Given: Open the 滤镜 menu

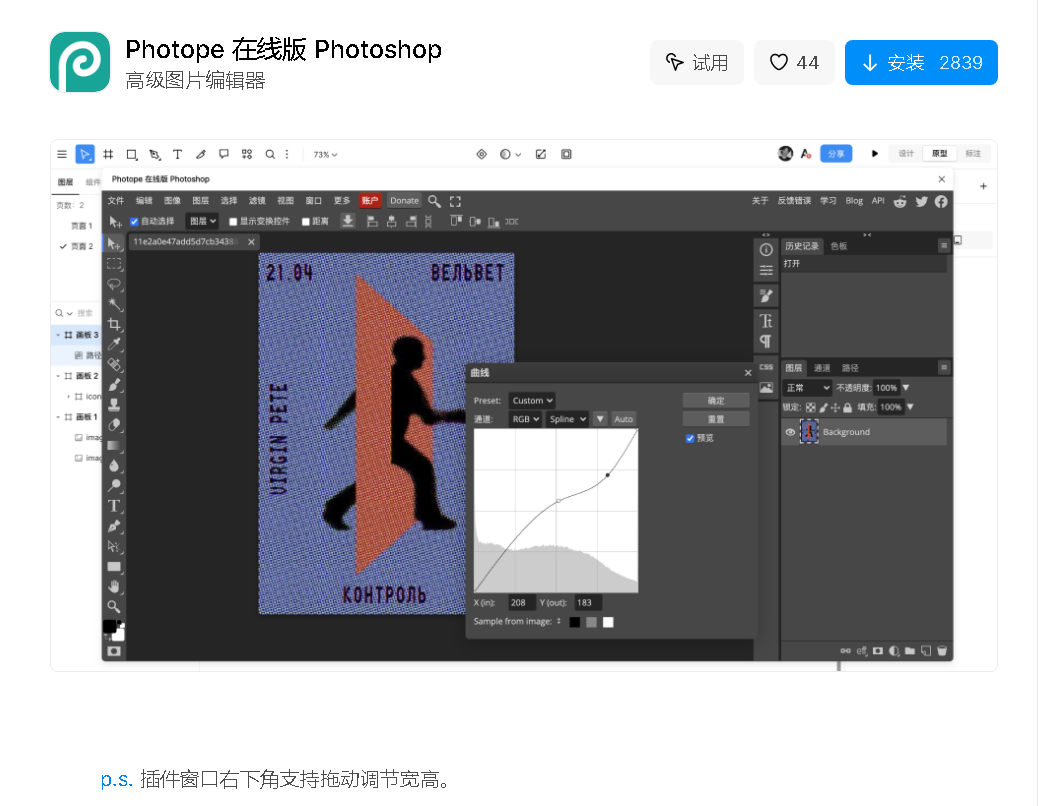Looking at the screenshot, I should (x=257, y=201).
